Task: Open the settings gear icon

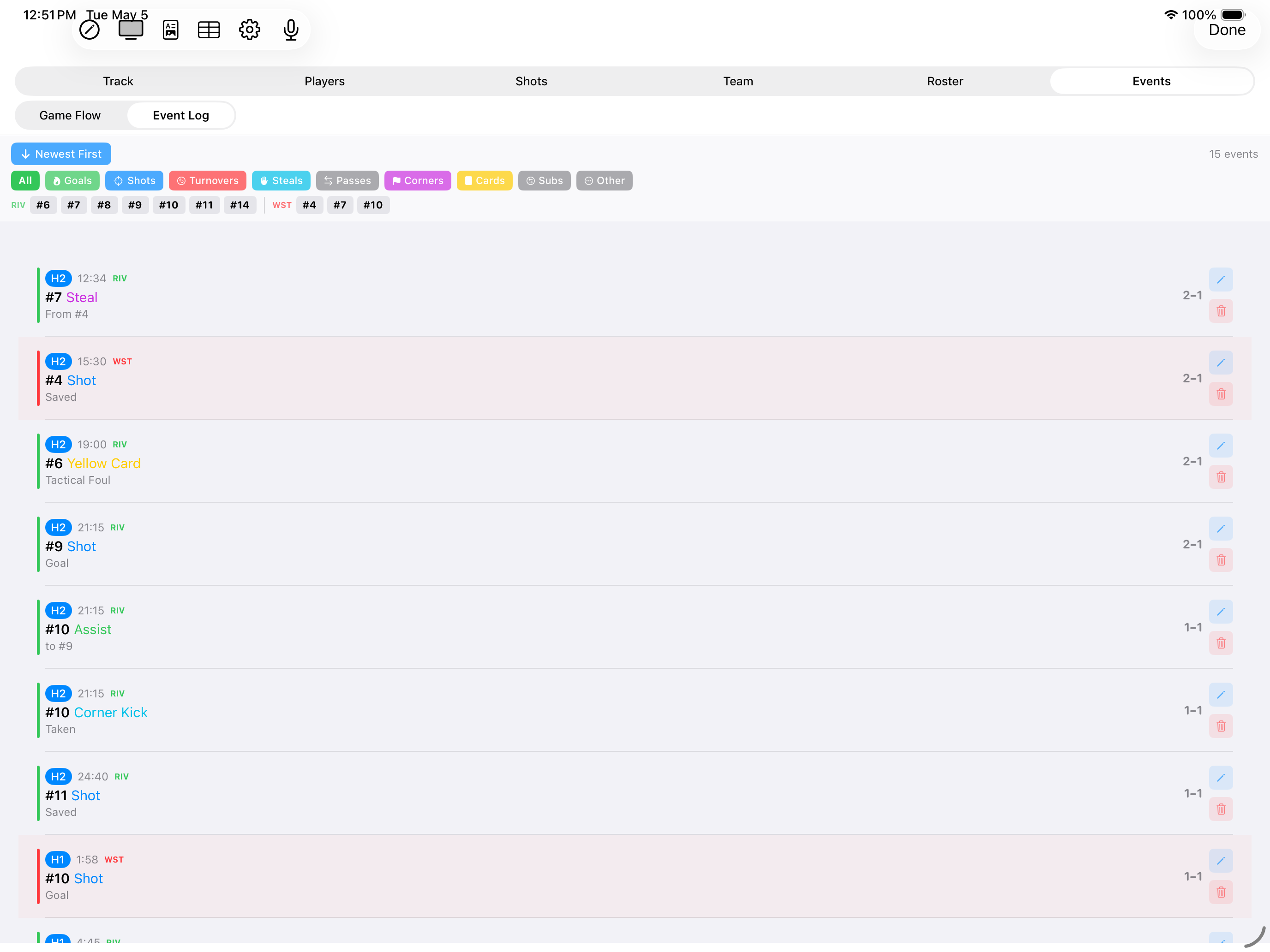Action: (x=250, y=30)
